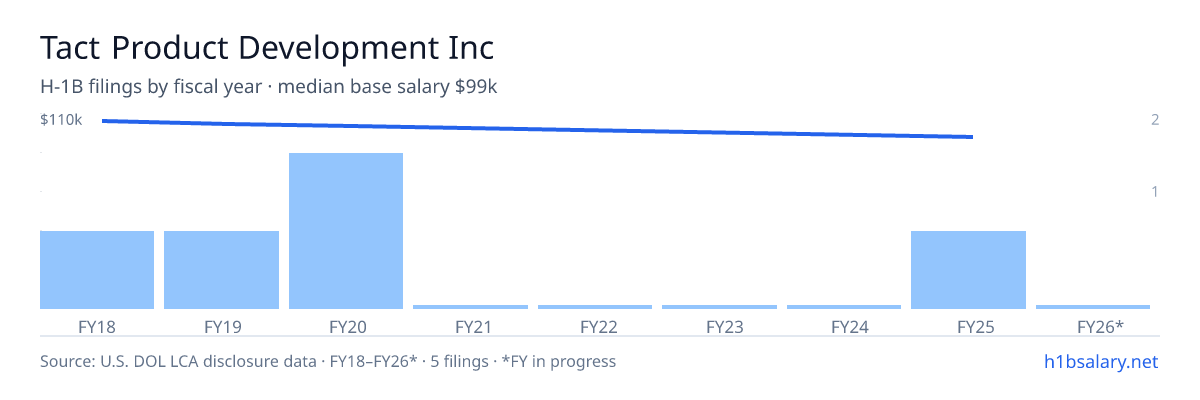Screen dimensions: 1200x400
Task: Click the right axis label 2
Action: coord(1155,120)
